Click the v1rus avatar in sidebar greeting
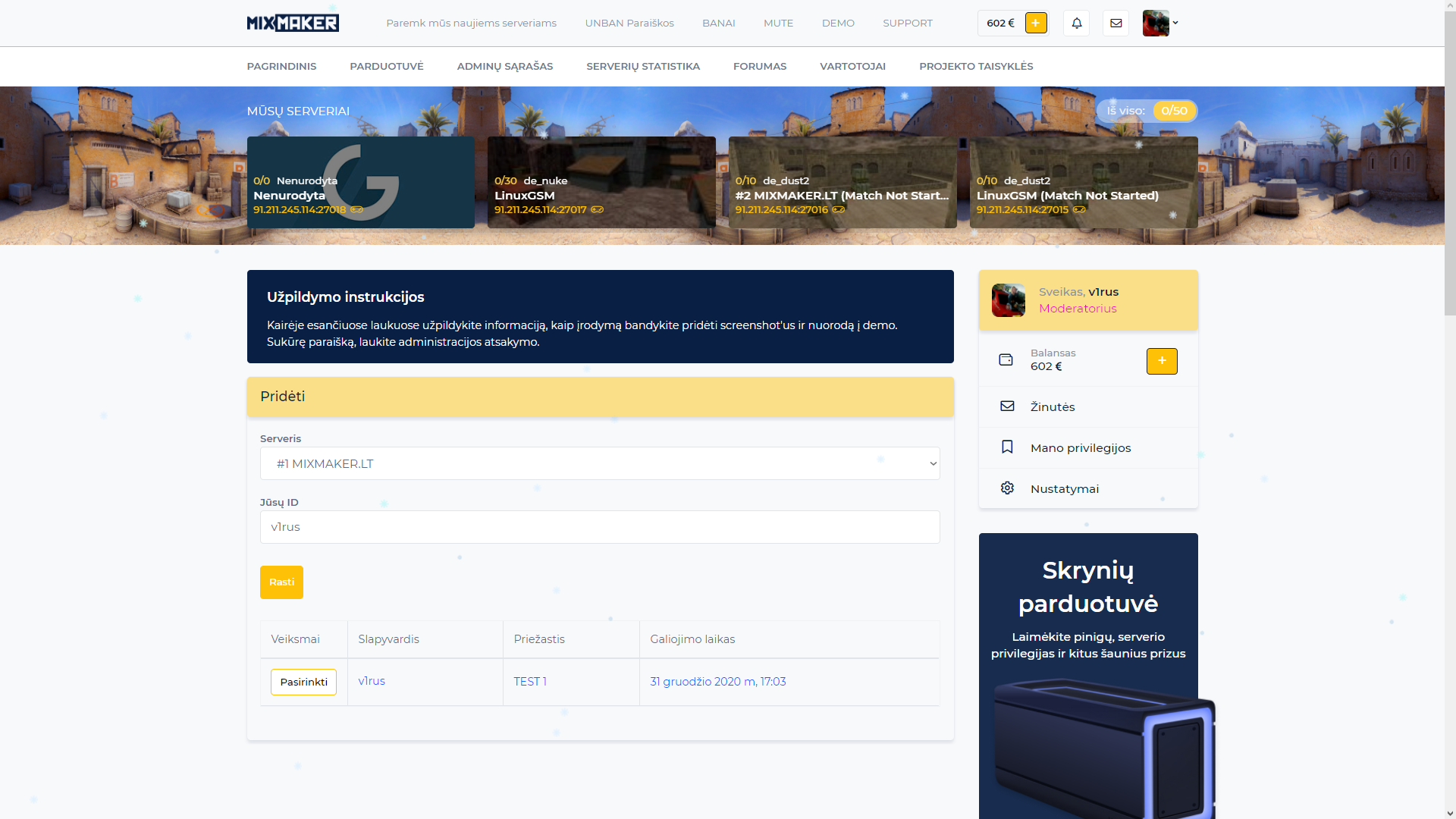The height and width of the screenshot is (819, 1456). click(1009, 300)
